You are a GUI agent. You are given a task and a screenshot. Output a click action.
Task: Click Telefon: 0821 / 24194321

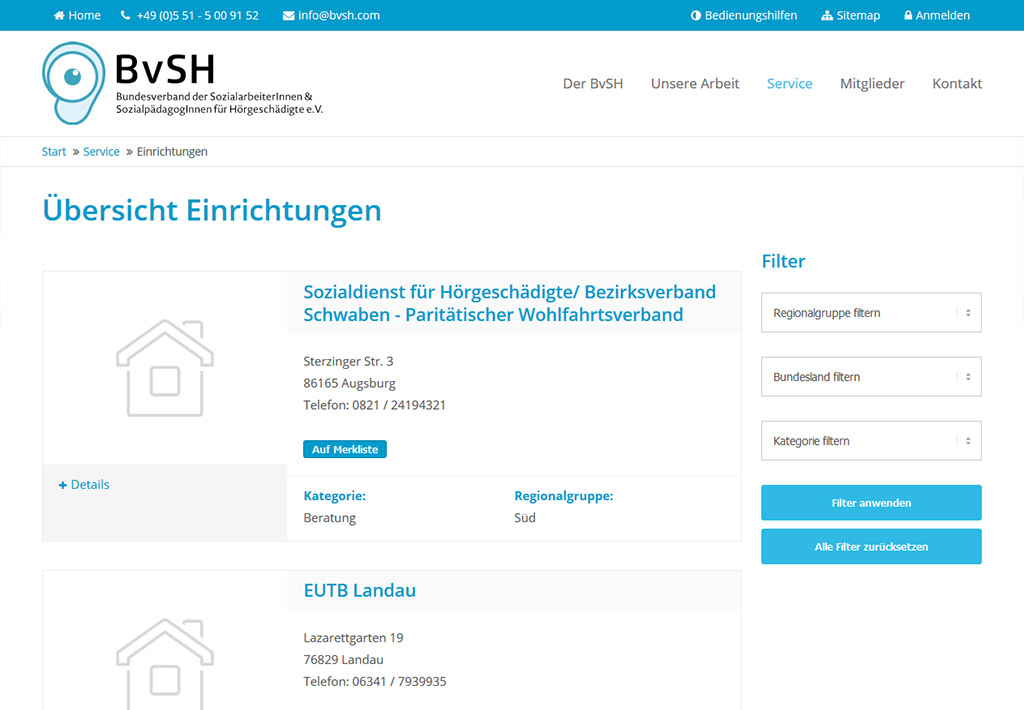coord(374,405)
